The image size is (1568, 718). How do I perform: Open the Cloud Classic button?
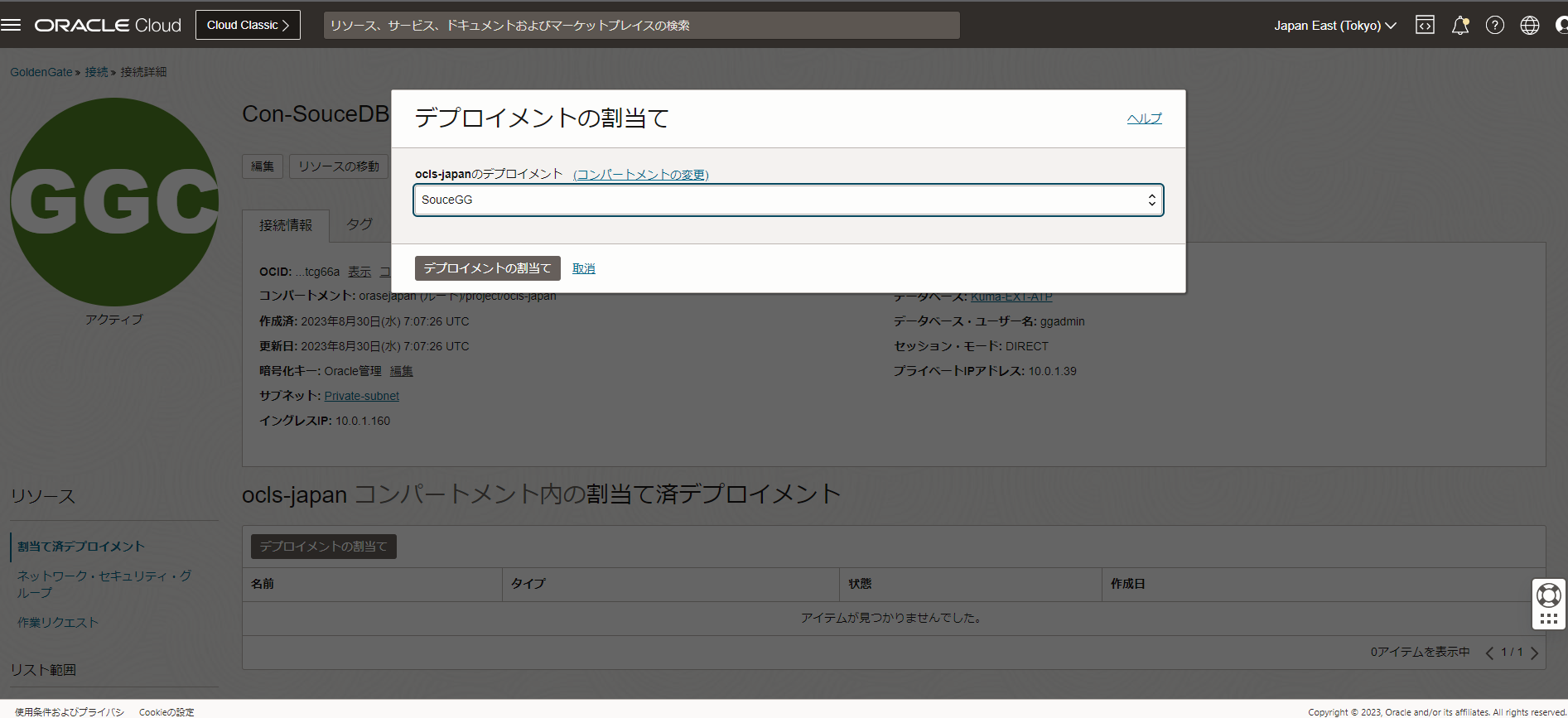248,25
